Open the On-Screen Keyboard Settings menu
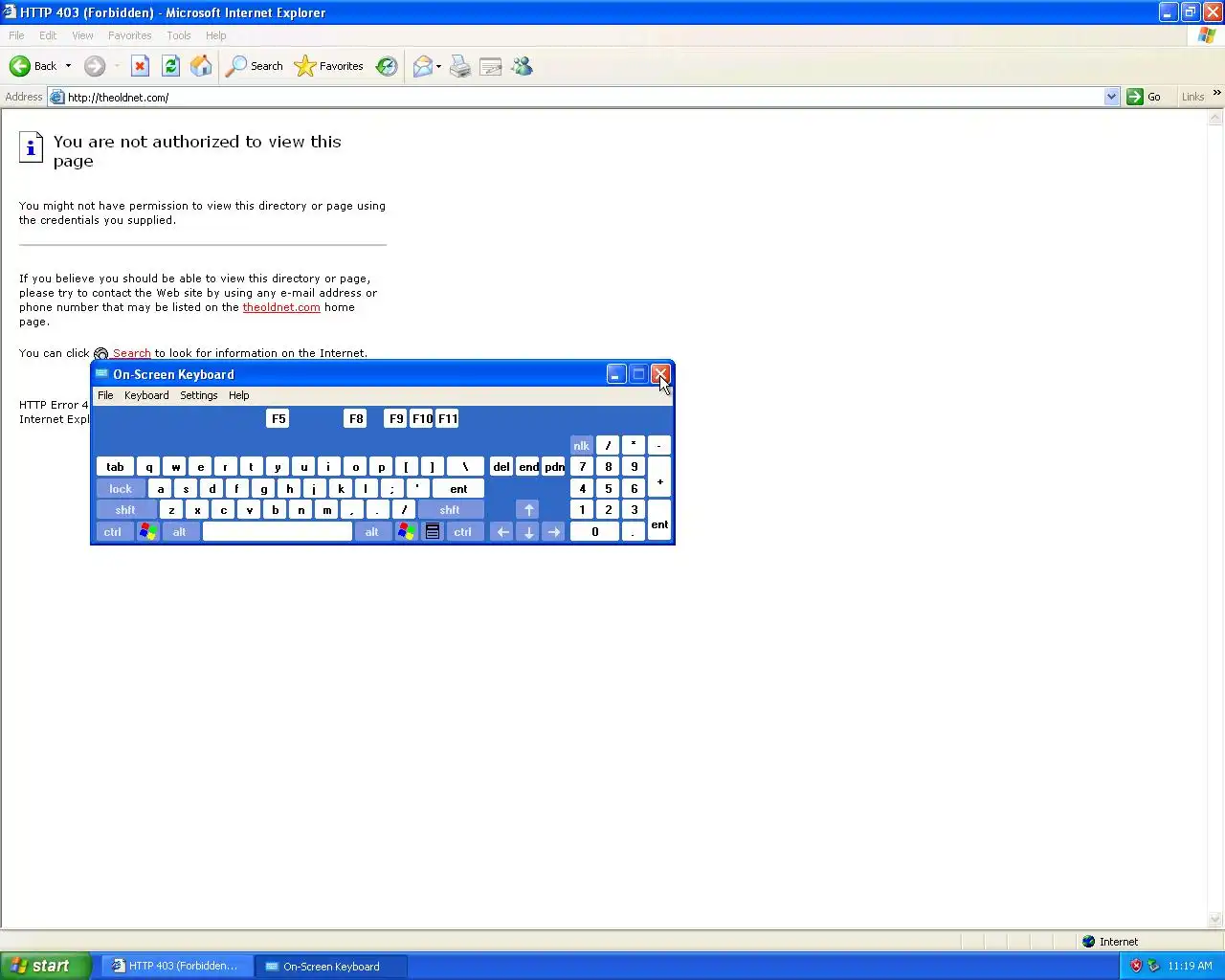Image resolution: width=1225 pixels, height=980 pixels. (x=199, y=395)
